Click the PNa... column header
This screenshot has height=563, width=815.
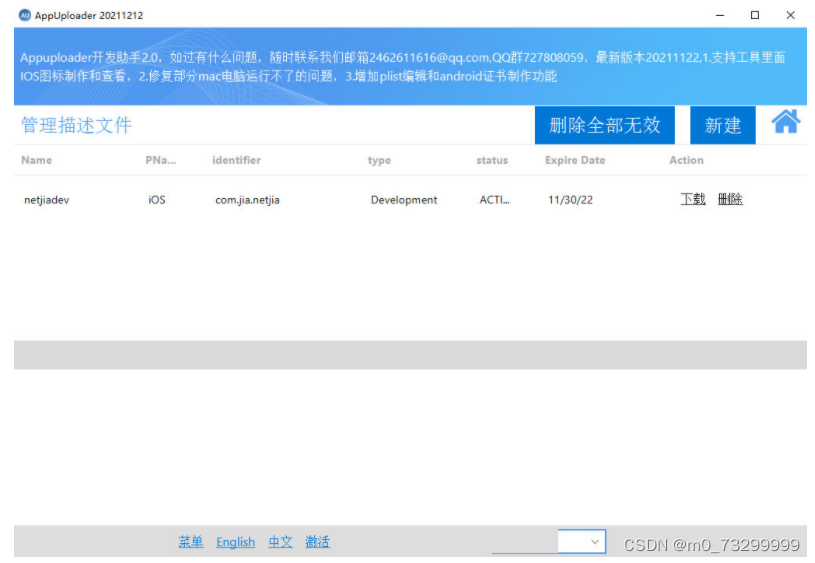[161, 160]
